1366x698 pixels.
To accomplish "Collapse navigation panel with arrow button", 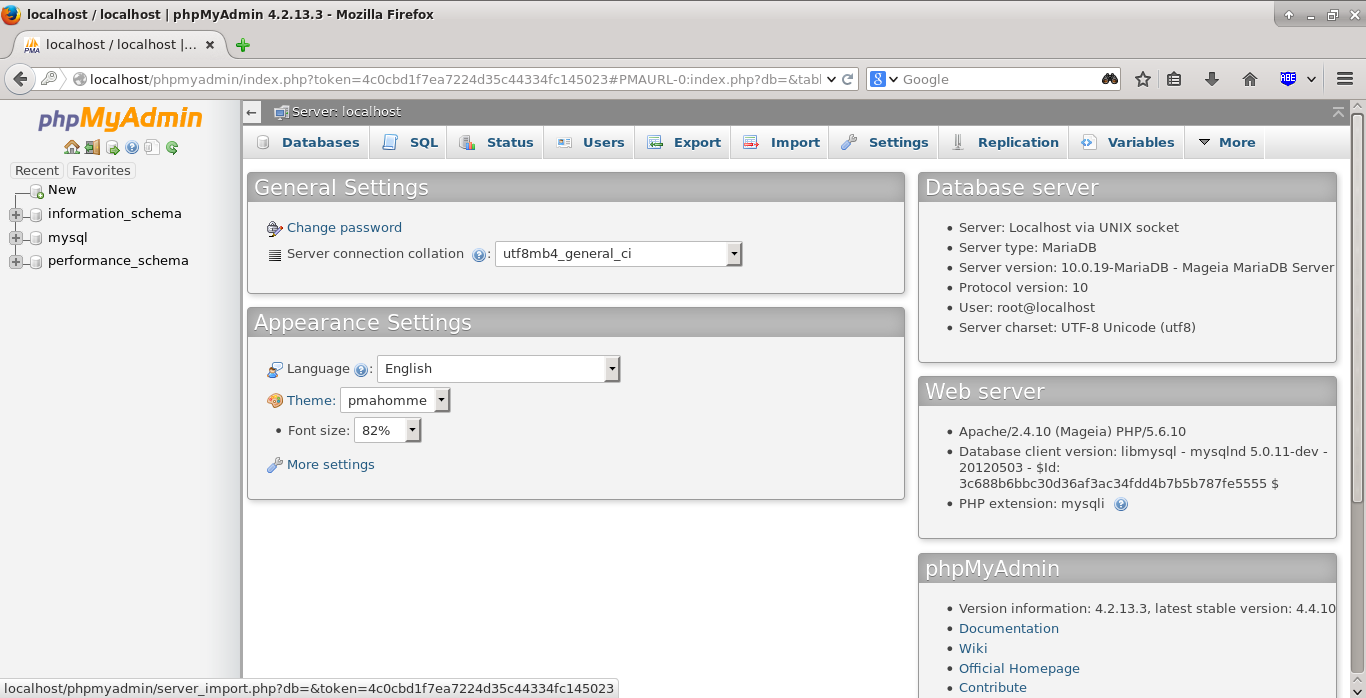I will point(252,112).
